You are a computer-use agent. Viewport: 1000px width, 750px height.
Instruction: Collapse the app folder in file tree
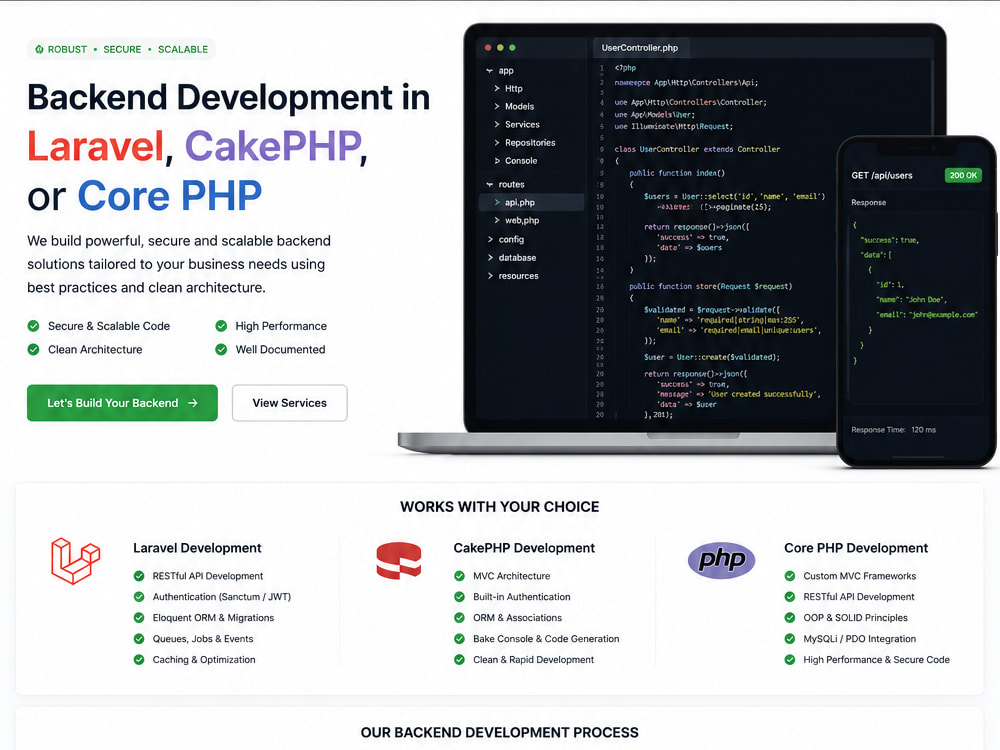click(489, 71)
